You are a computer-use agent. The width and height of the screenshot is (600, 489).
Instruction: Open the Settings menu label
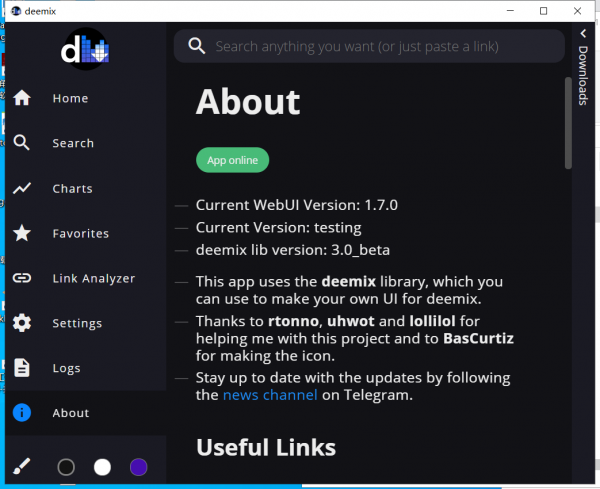coord(77,323)
